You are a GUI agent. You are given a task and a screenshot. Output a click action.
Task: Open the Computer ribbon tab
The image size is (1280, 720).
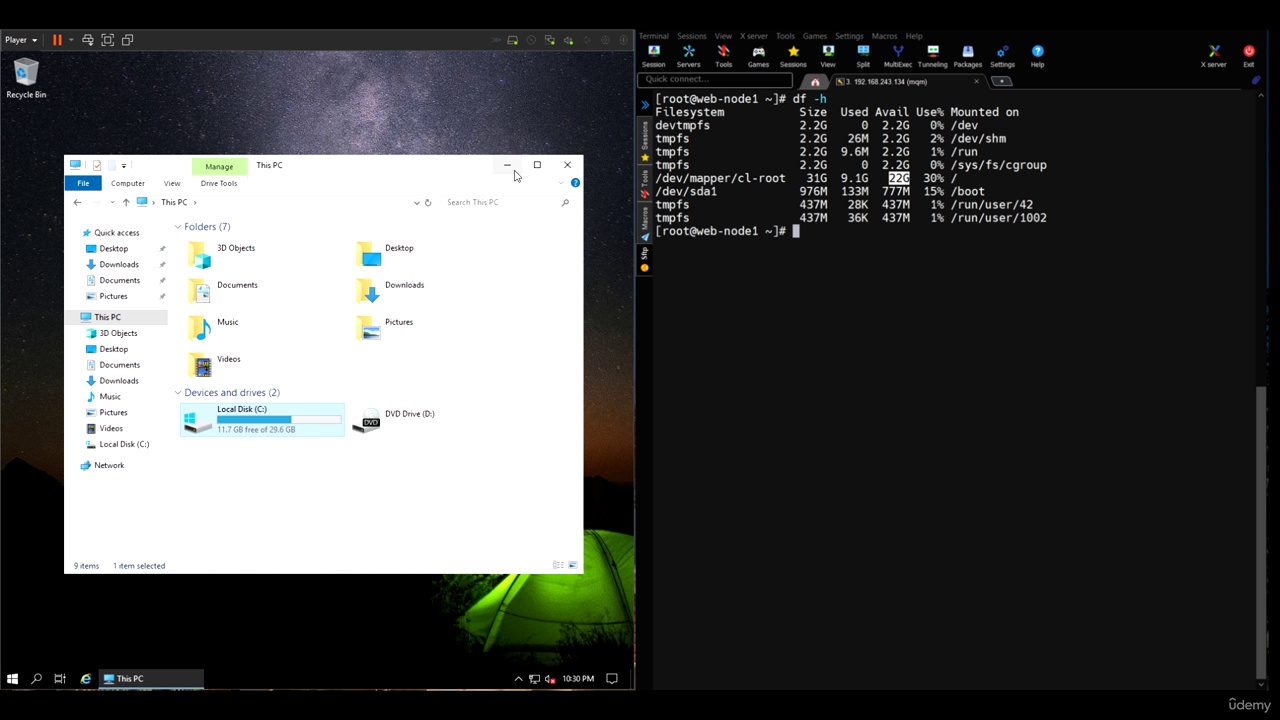(128, 183)
